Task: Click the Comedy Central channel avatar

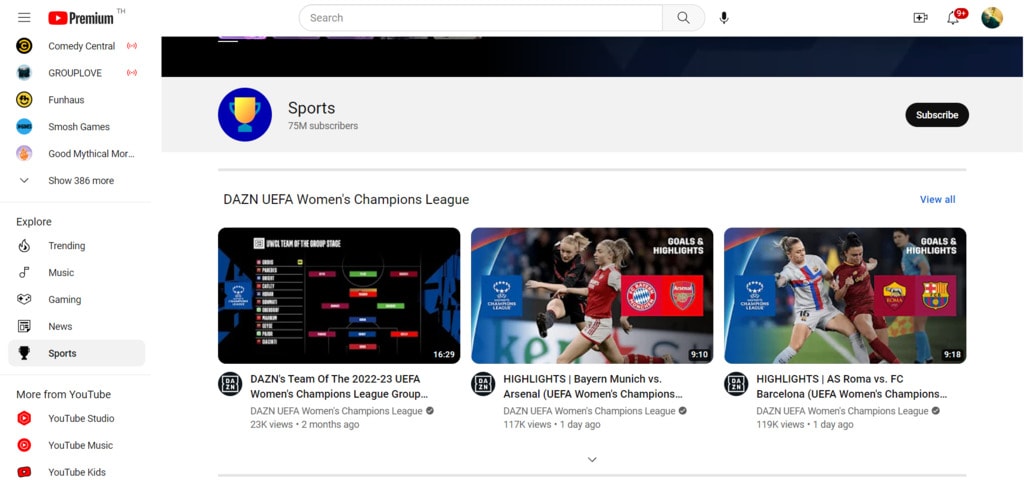Action: [x=24, y=46]
